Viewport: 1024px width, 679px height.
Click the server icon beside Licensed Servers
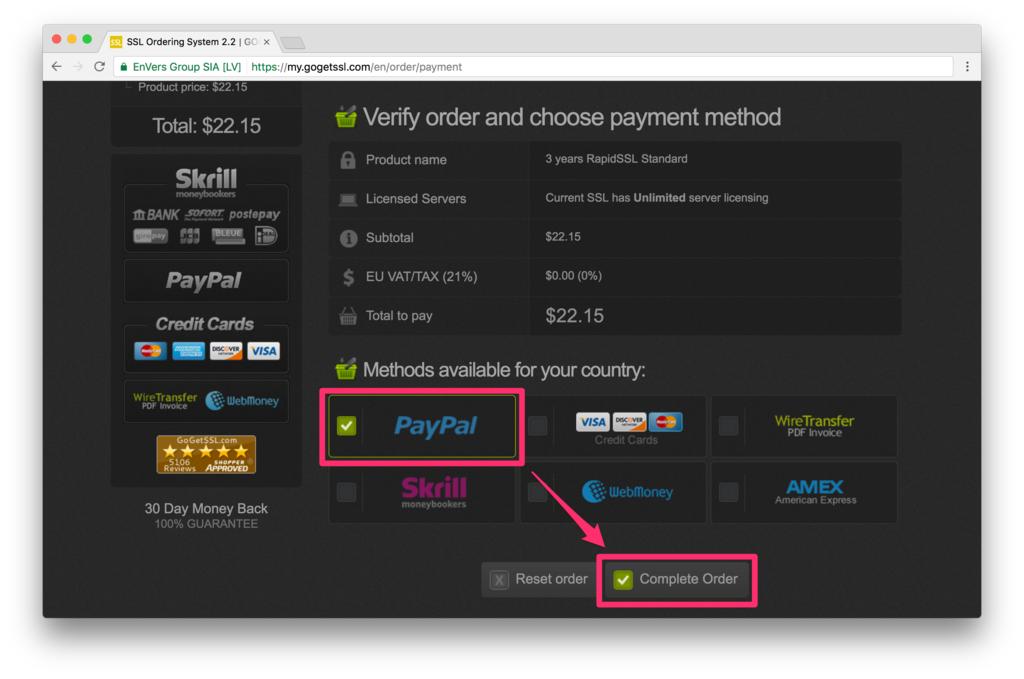point(348,199)
